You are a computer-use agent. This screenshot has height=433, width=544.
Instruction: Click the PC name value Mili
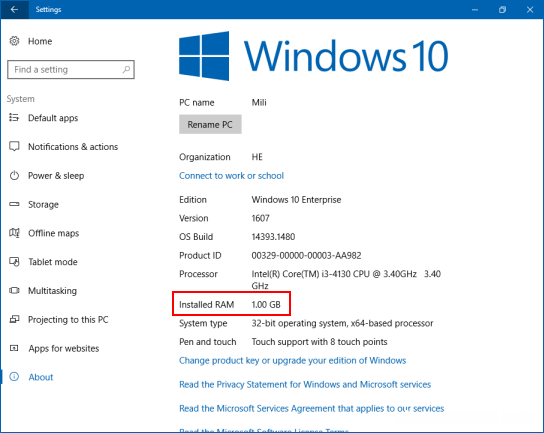[x=259, y=102]
